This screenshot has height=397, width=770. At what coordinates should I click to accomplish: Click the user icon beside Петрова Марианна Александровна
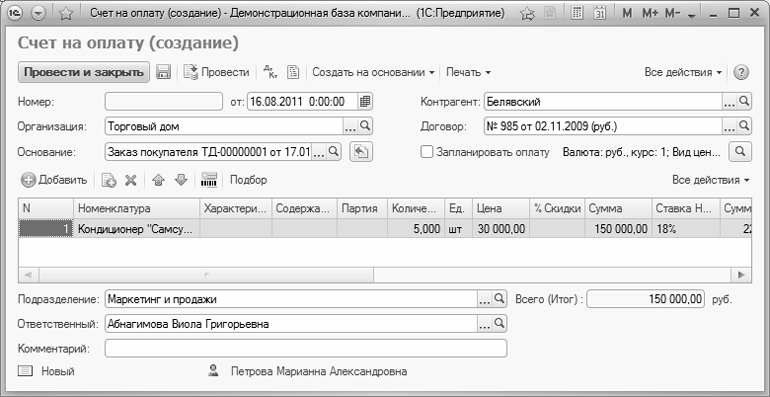tap(213, 370)
